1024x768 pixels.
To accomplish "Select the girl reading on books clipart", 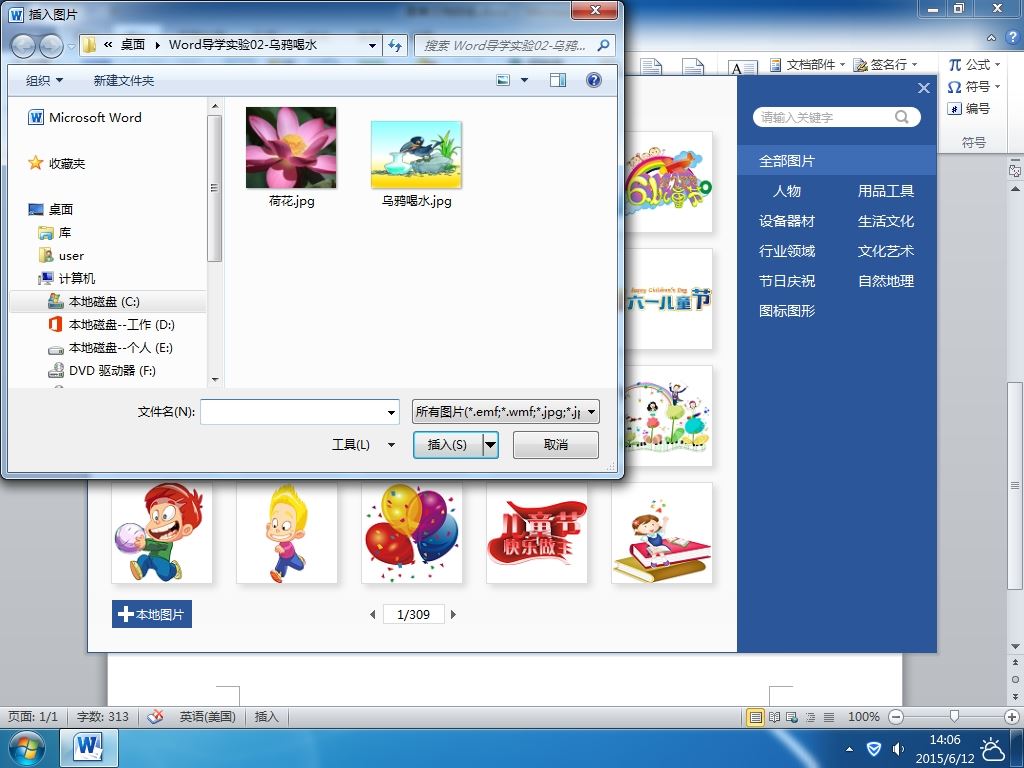I will click(x=662, y=533).
